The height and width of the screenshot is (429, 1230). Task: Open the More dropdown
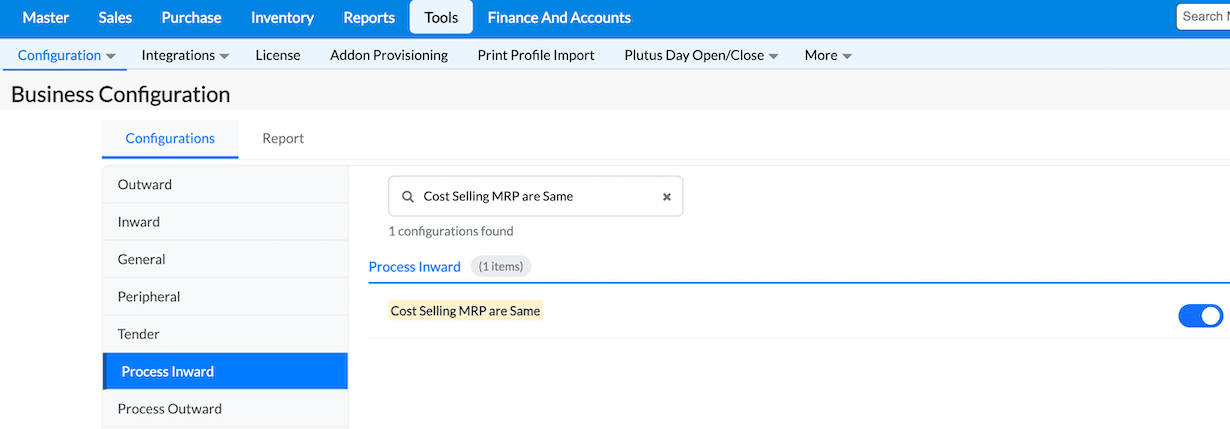(828, 56)
